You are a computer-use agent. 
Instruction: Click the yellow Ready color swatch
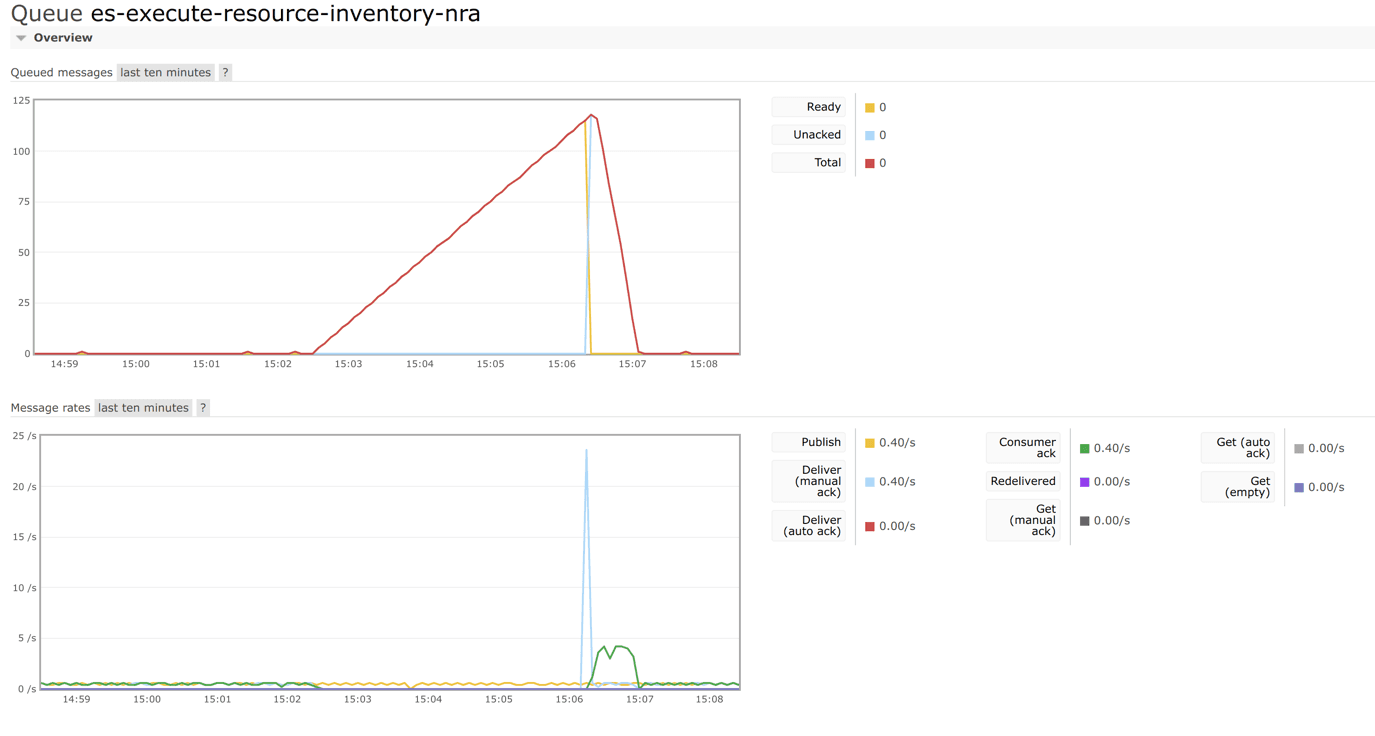coord(870,108)
